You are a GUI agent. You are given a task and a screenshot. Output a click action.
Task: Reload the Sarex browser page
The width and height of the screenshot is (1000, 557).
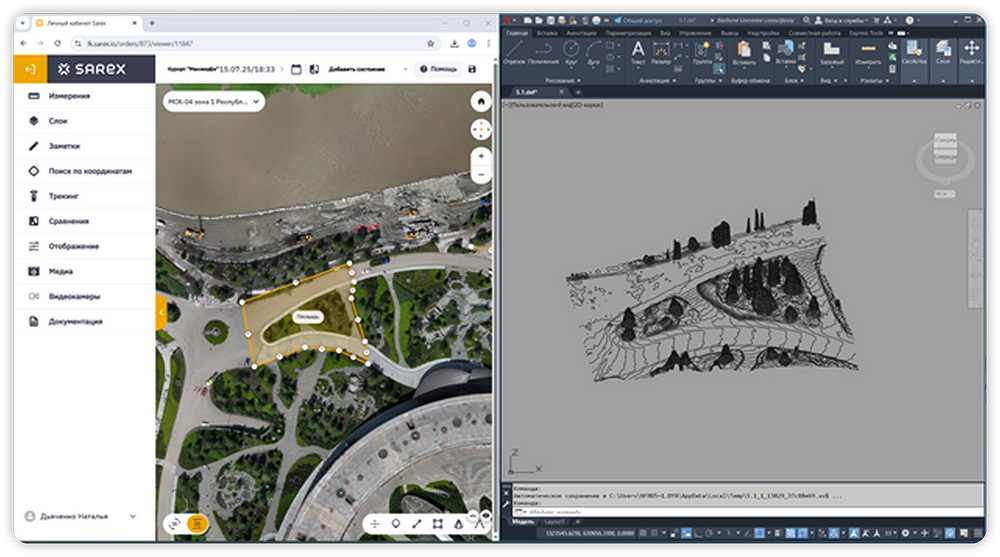click(x=57, y=43)
